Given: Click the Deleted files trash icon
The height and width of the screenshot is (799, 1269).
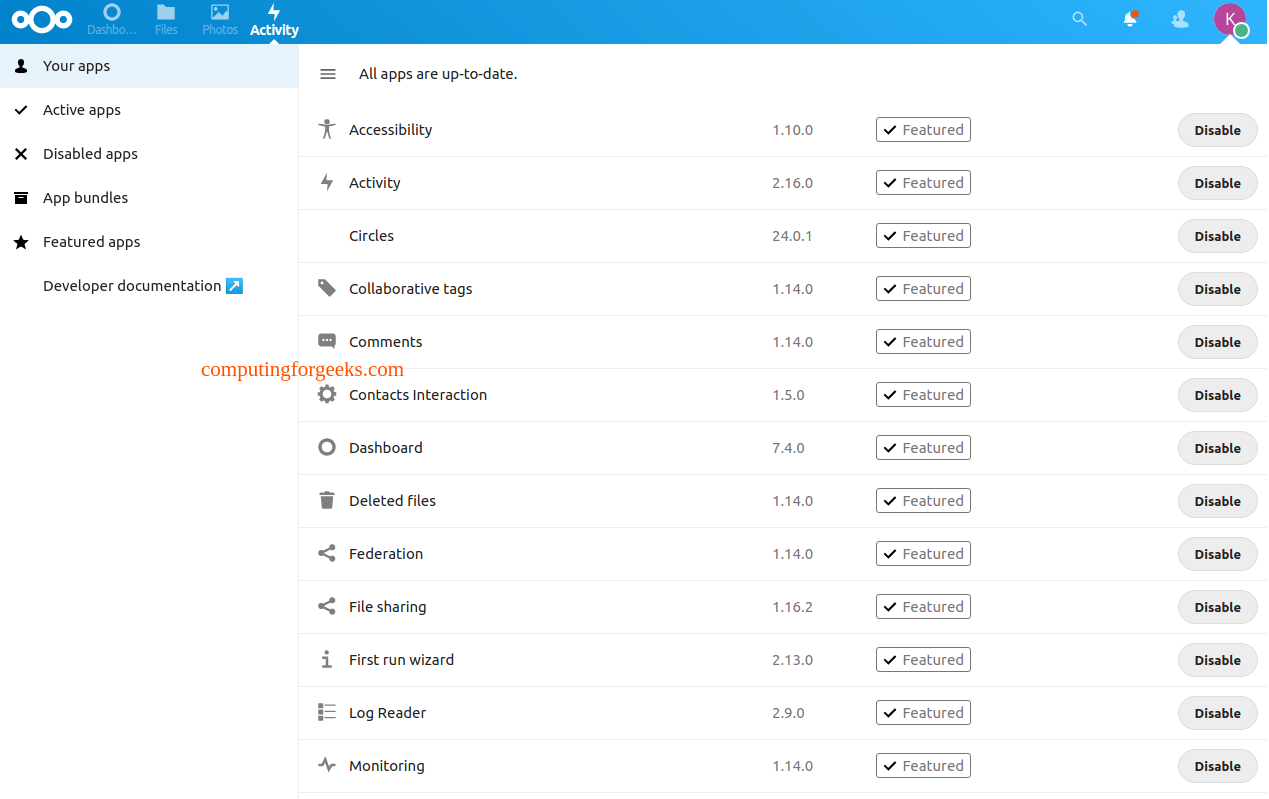Looking at the screenshot, I should (x=326, y=500).
